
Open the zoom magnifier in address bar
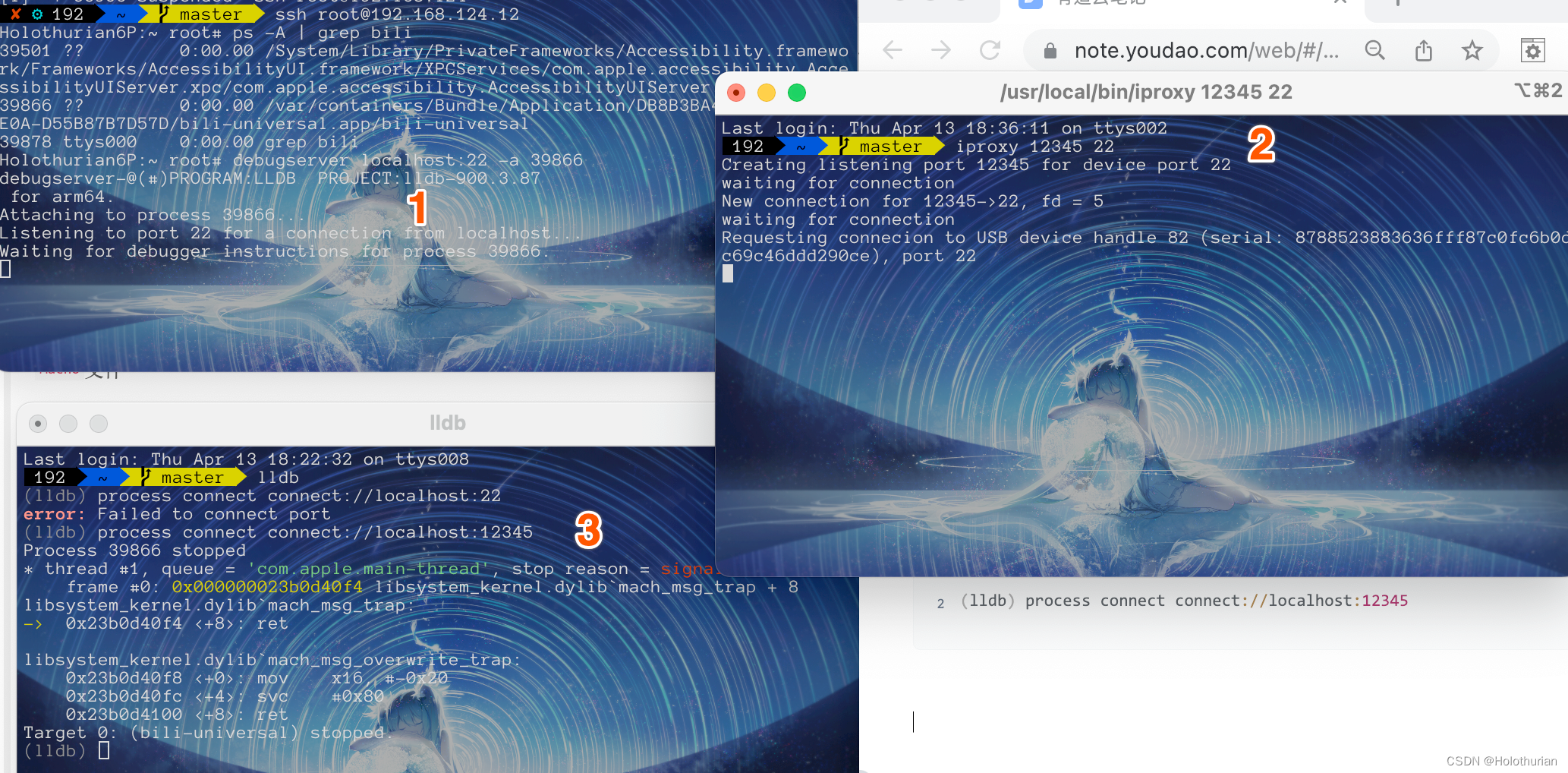pos(1374,51)
